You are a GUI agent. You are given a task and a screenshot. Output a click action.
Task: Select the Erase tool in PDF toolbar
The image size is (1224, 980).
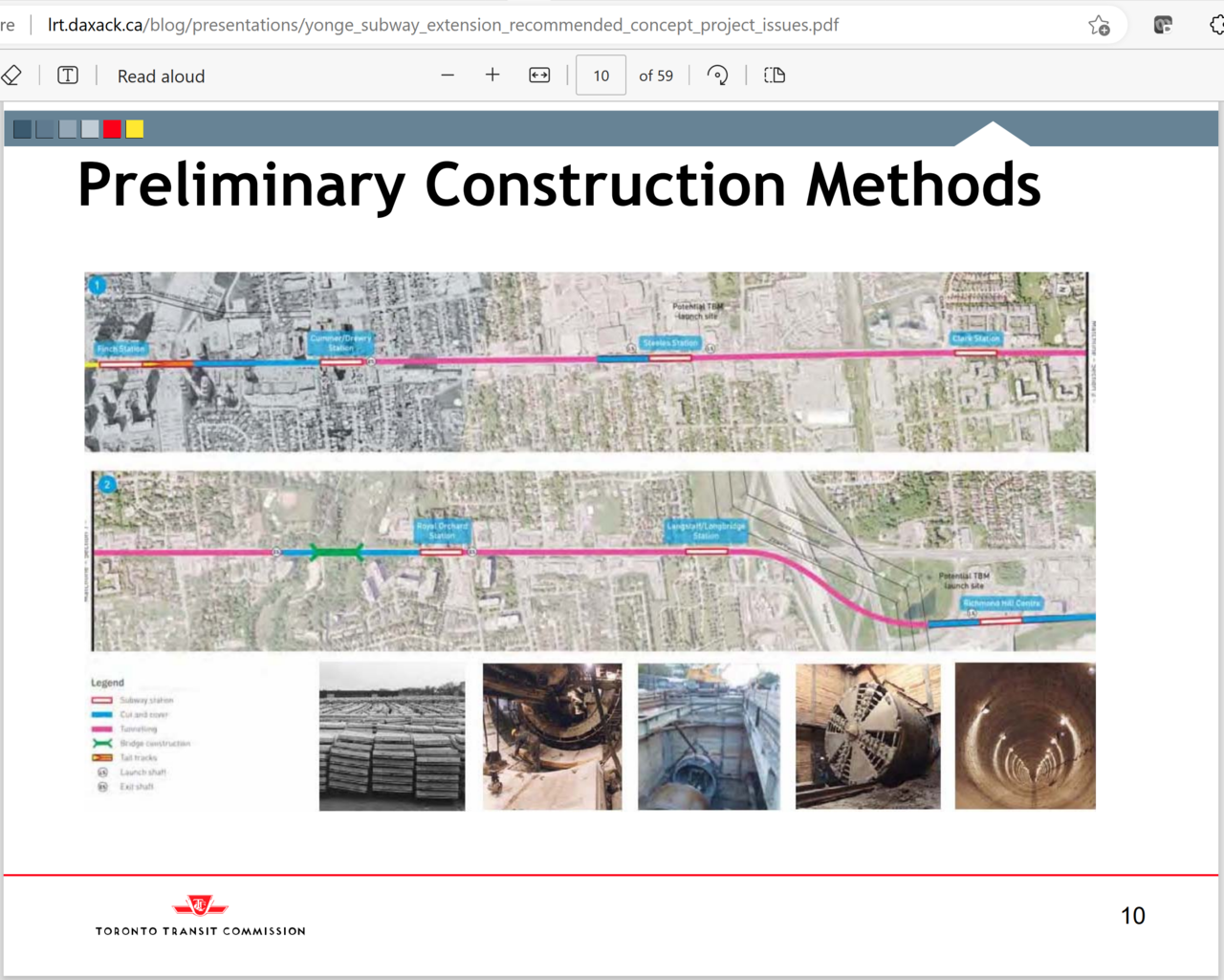point(11,76)
